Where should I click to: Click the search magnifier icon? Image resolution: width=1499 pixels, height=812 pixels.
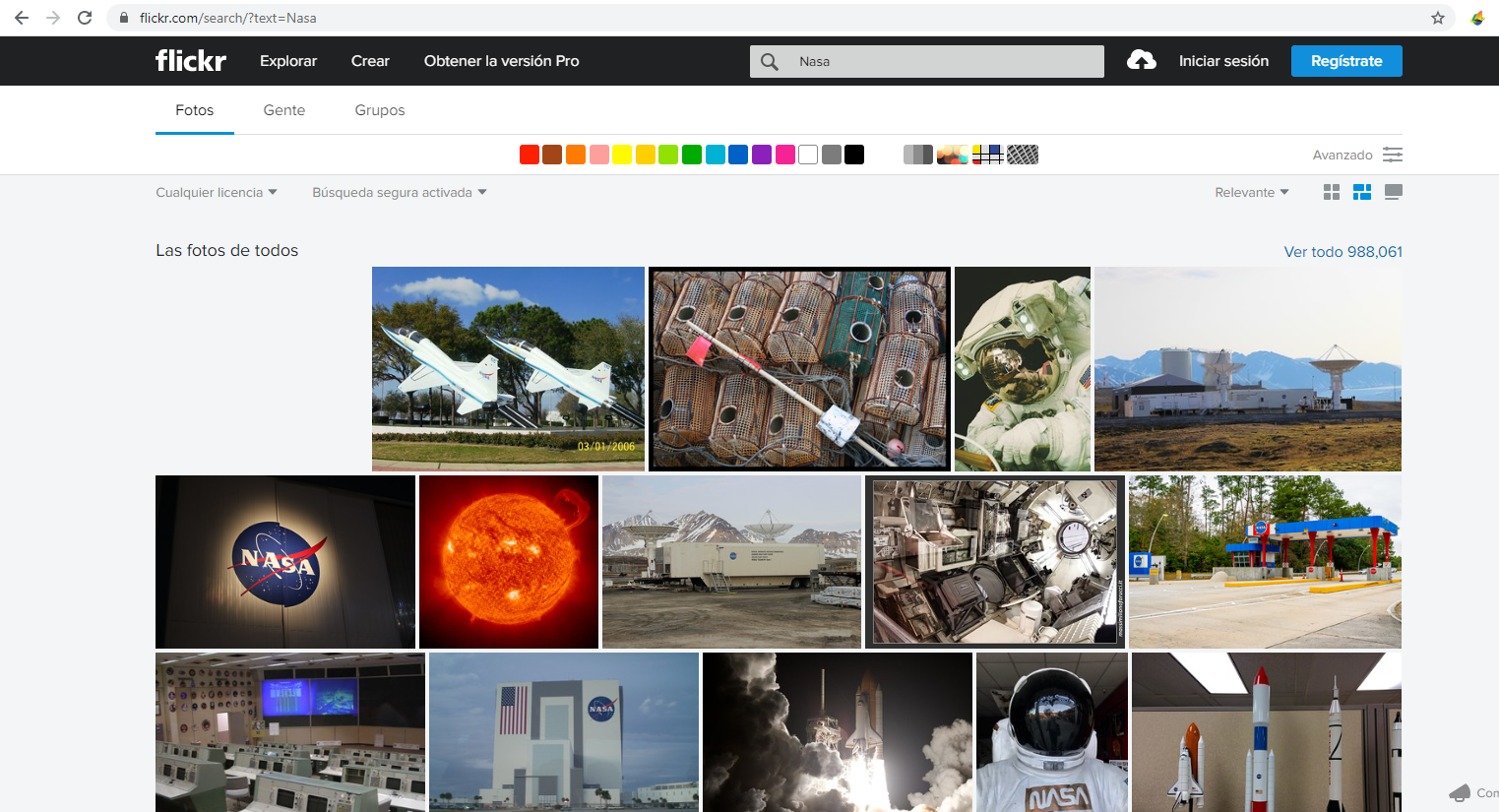pos(769,61)
